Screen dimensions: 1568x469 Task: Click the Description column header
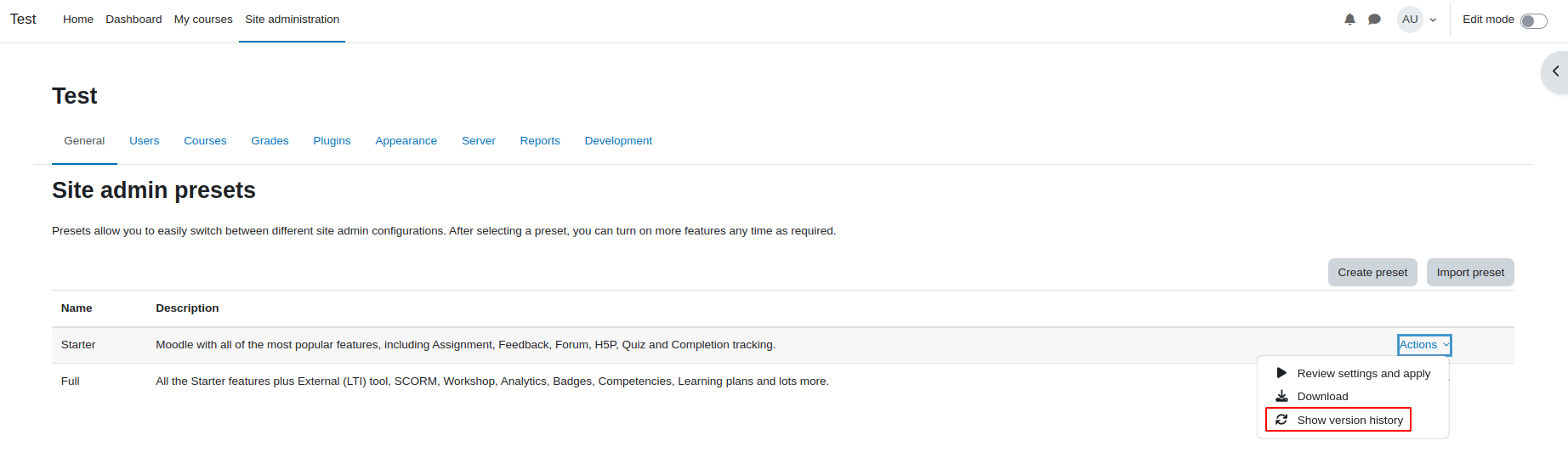(x=187, y=308)
